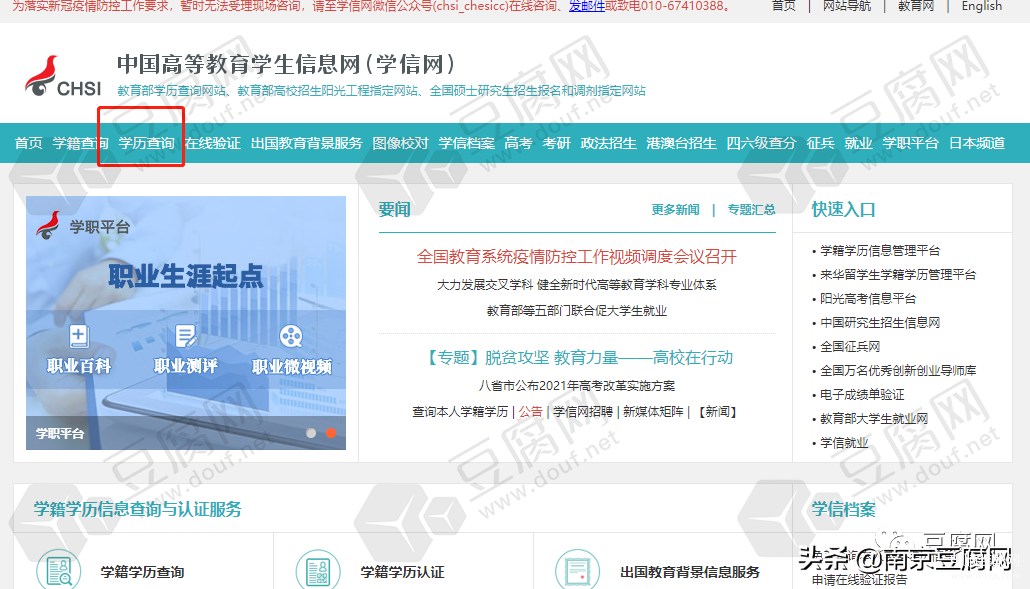This screenshot has width=1030, height=589.
Task: Open the 八省市公布2021年高考改革实施方案 article
Action: coord(577,385)
